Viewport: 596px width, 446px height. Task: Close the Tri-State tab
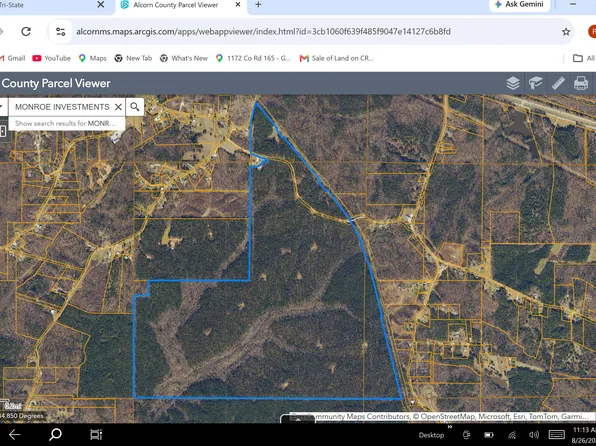(x=101, y=5)
